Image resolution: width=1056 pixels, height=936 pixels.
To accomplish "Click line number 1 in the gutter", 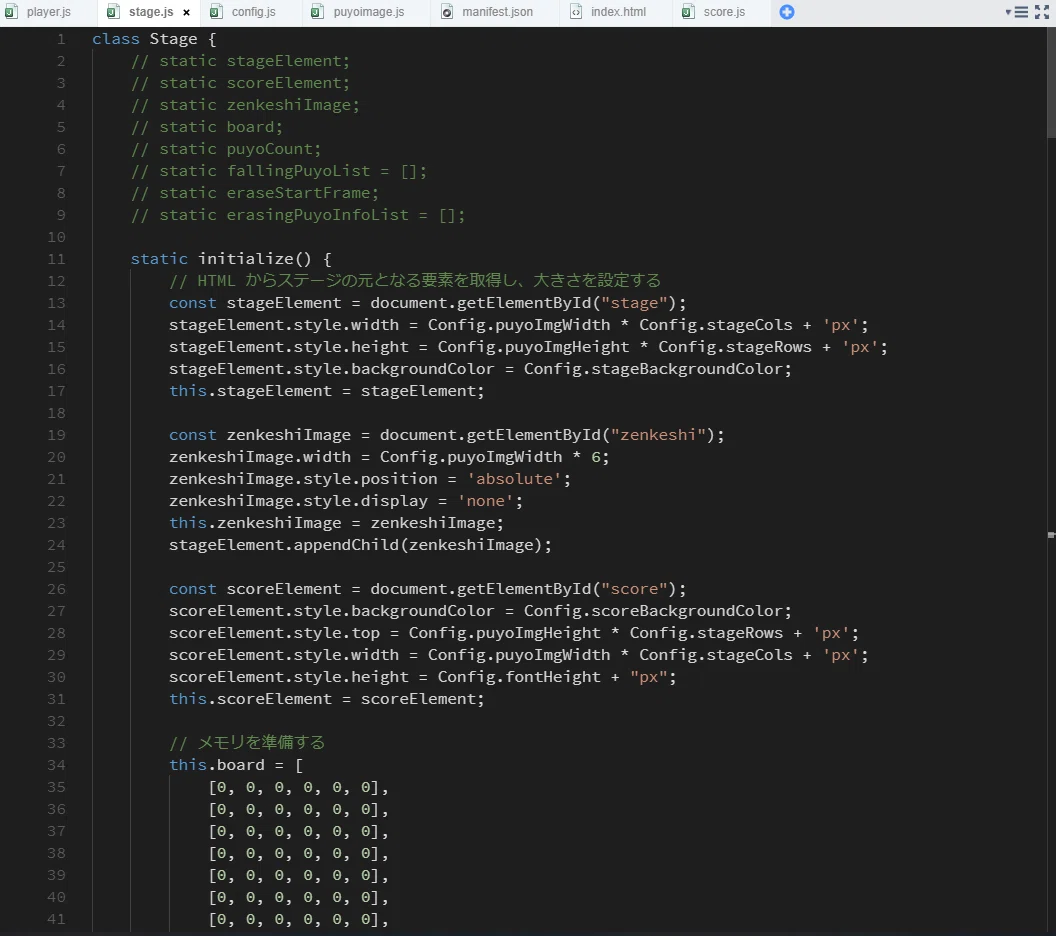I will coord(61,39).
